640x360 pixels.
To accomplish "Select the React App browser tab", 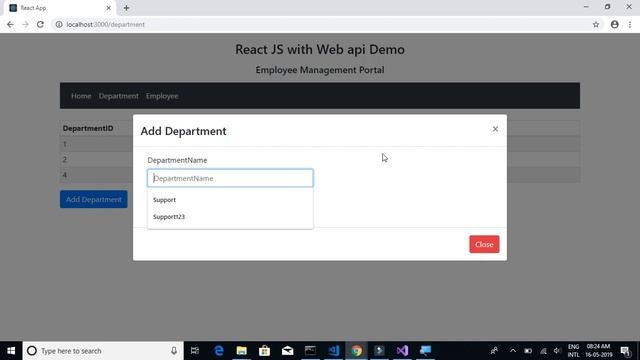I will (x=60, y=8).
